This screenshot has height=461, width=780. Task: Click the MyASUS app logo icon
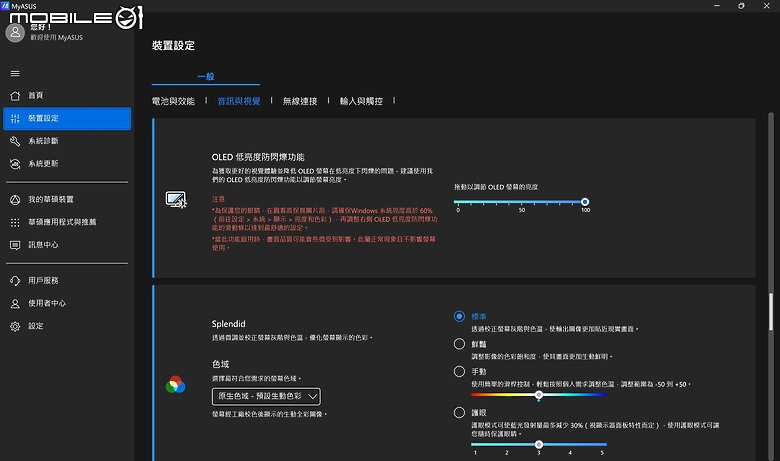[x=5, y=6]
